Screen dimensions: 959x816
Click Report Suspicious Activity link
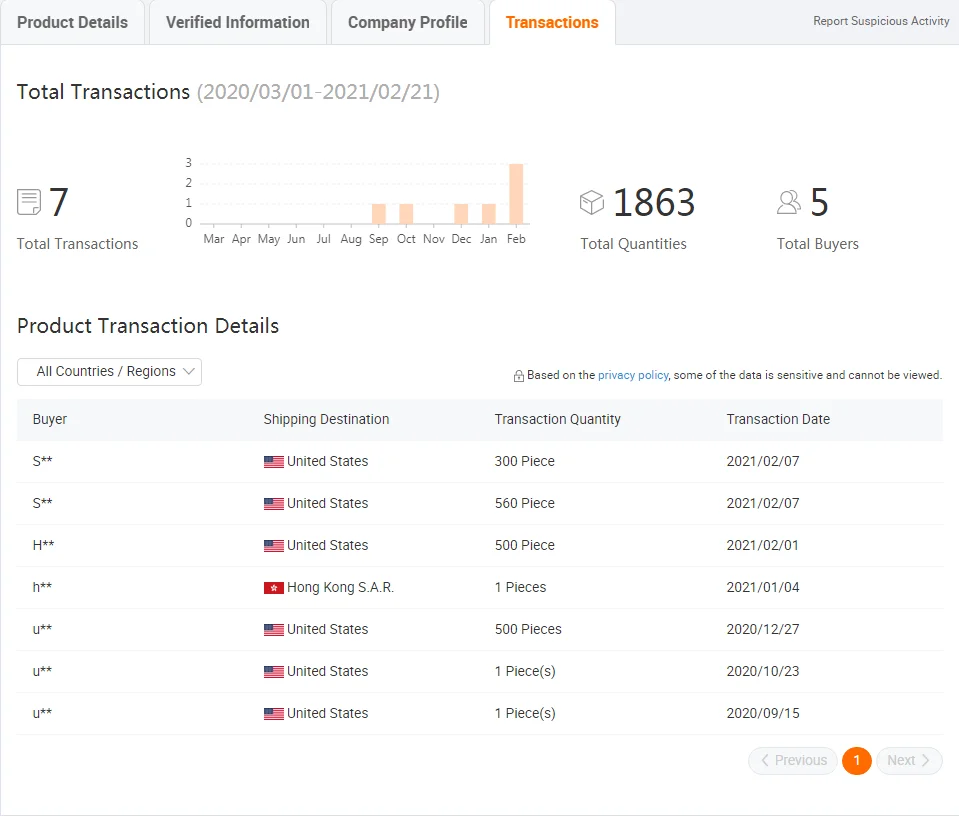(x=881, y=21)
